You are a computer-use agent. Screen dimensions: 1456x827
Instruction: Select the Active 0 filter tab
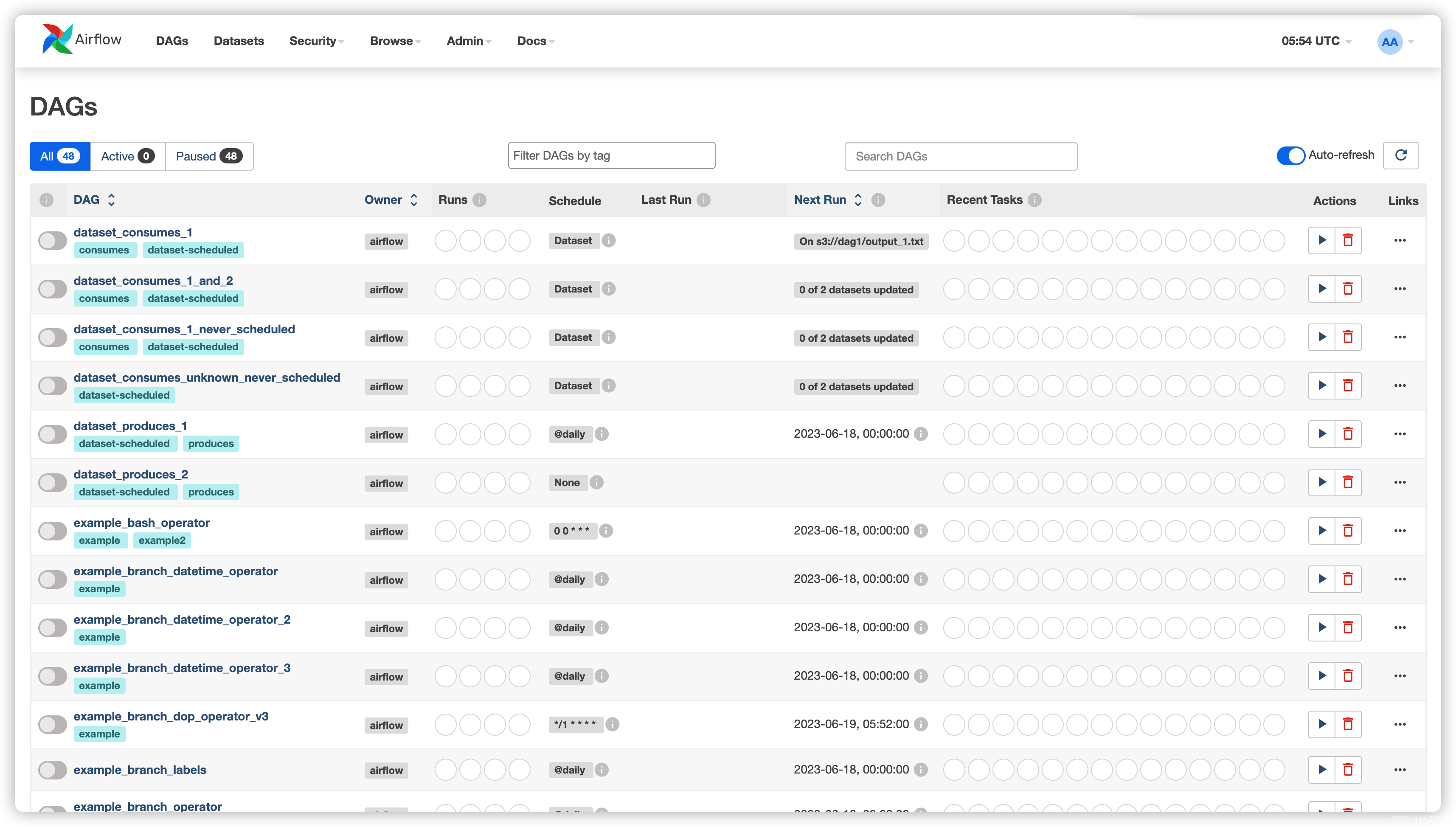[x=128, y=156]
